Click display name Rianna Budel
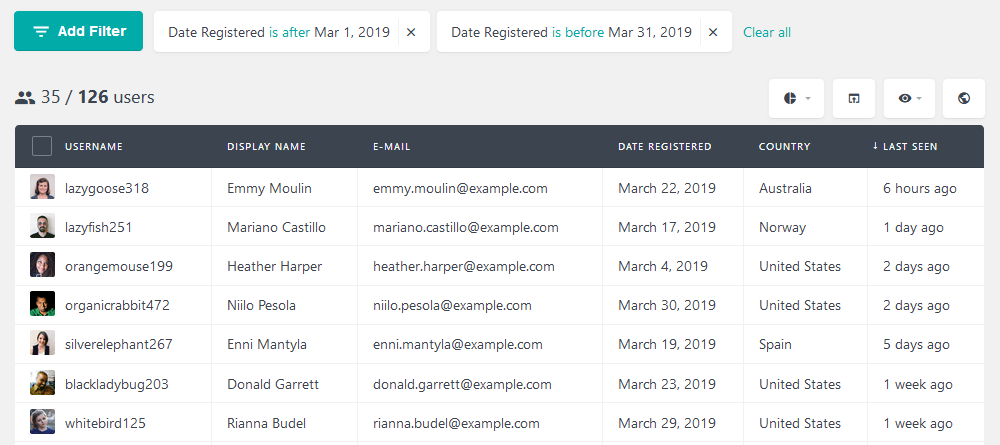Image resolution: width=1000 pixels, height=445 pixels. click(267, 423)
